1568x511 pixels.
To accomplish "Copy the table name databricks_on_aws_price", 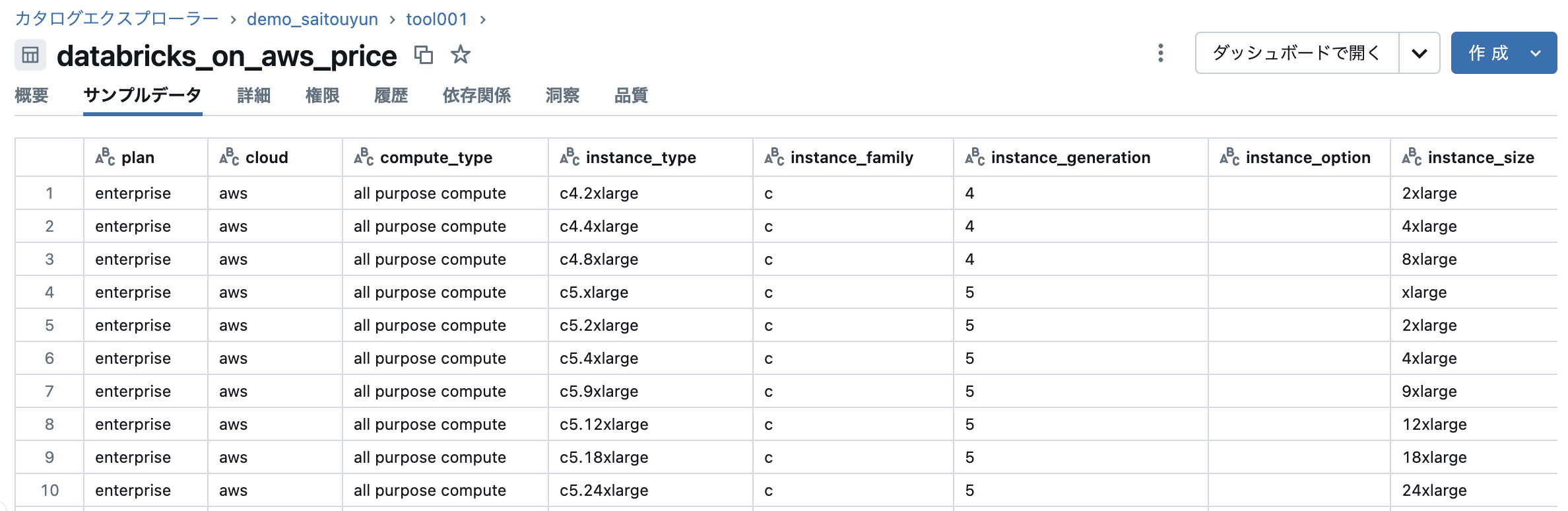I will coord(424,55).
